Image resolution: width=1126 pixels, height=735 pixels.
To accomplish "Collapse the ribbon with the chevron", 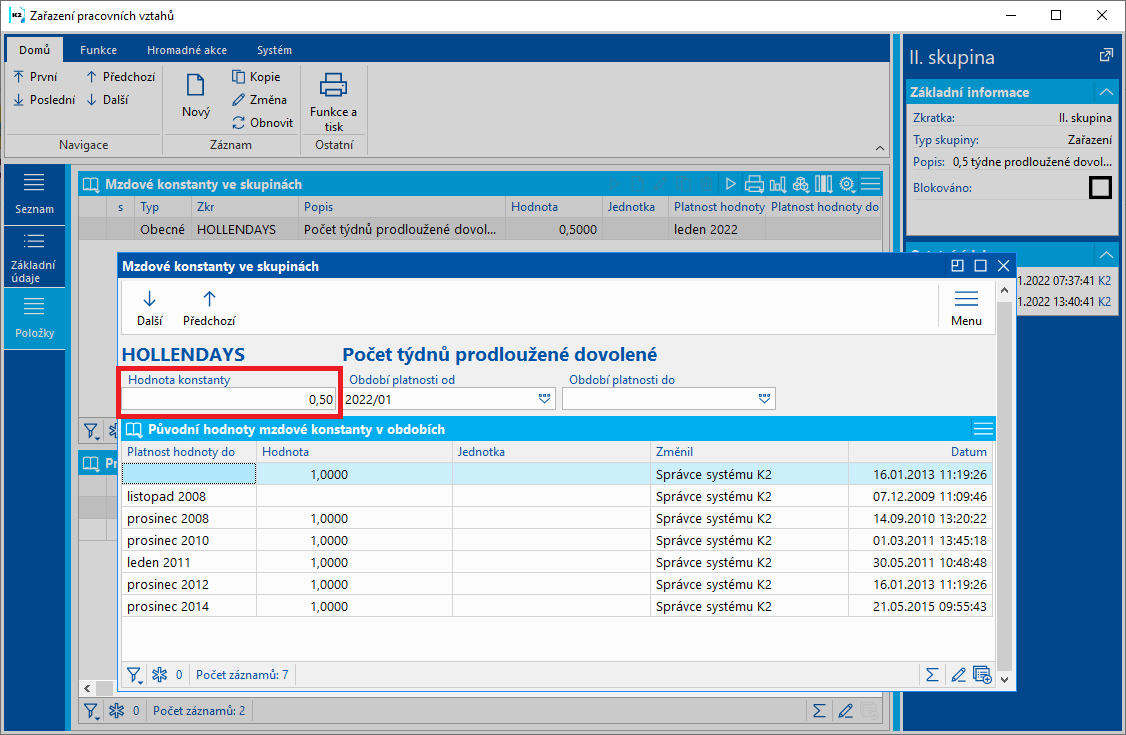I will click(x=879, y=146).
